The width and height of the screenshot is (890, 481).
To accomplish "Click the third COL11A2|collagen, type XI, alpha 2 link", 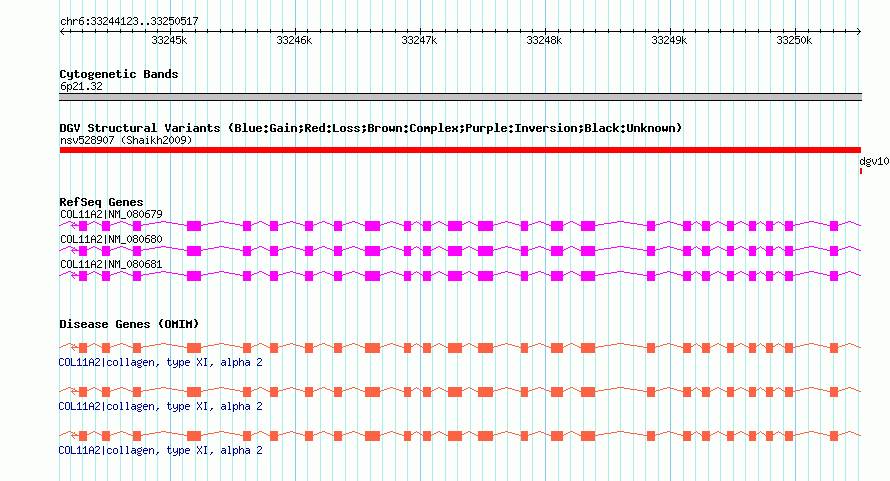I will click(x=161, y=450).
